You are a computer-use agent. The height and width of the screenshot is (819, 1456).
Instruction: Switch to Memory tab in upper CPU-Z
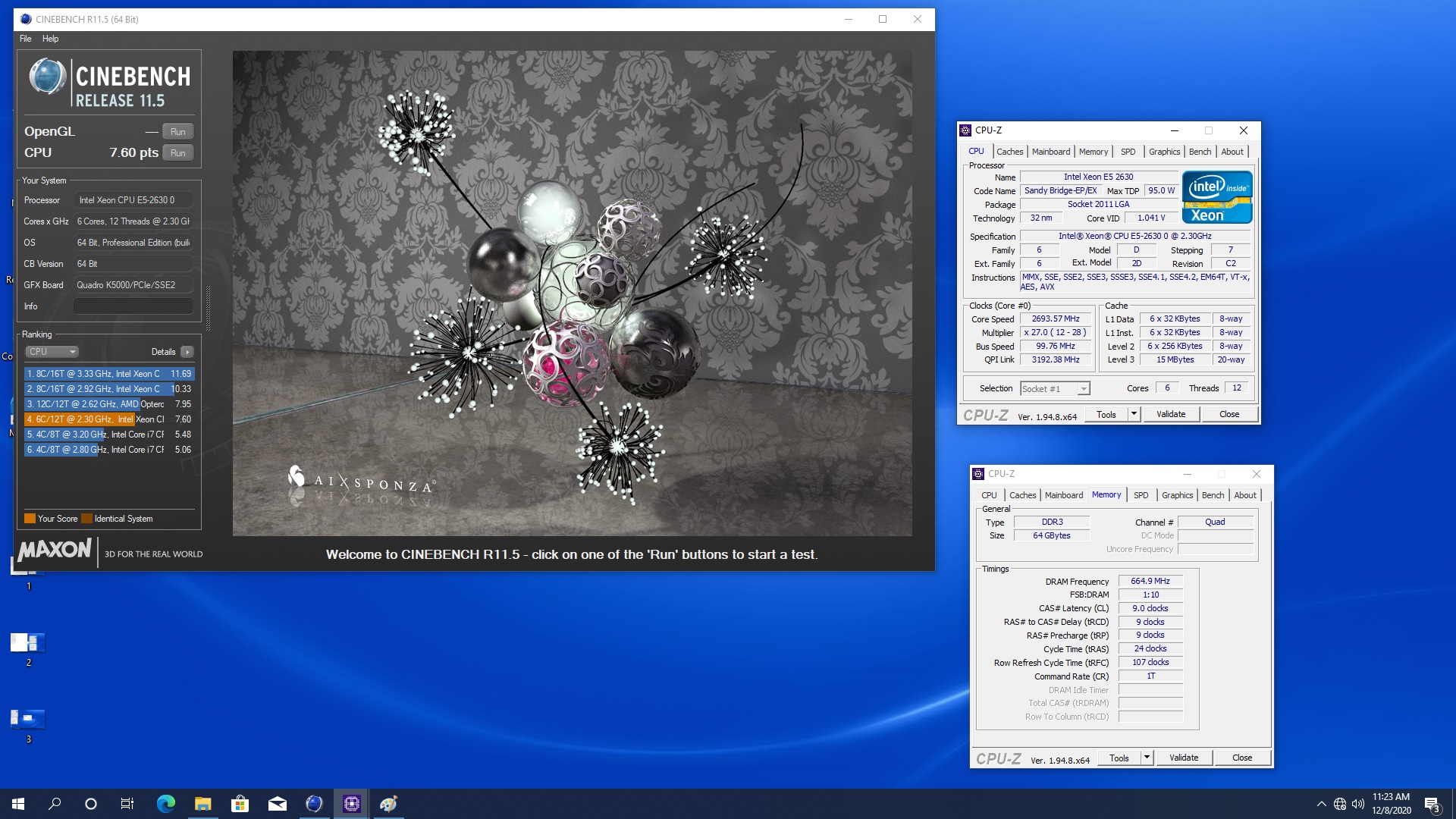1093,152
